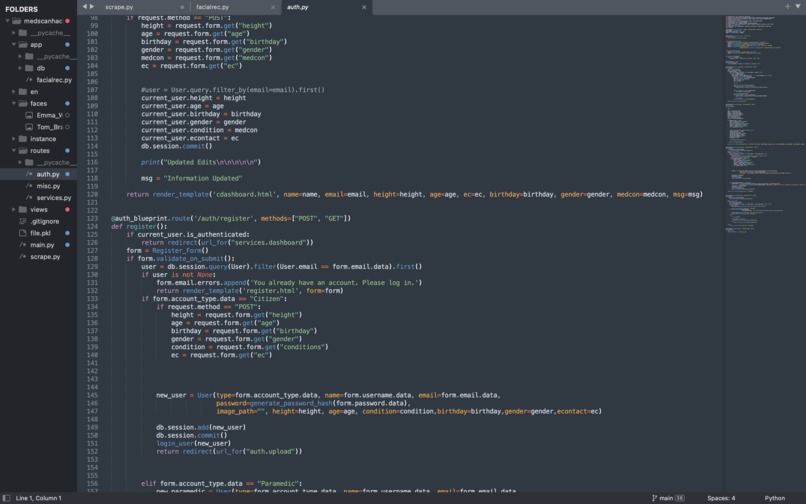Click the code file icon beside services.py
The width and height of the screenshot is (806, 504).
click(29, 197)
